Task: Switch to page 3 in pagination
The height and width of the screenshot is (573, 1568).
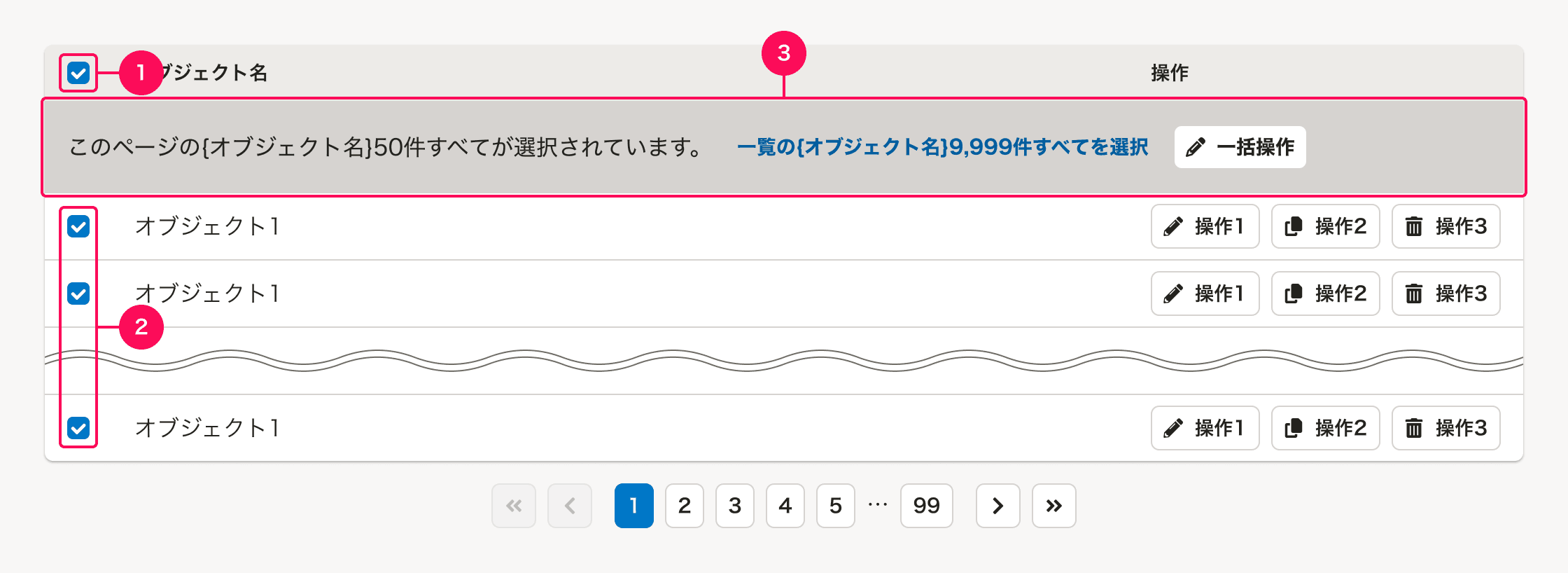Action: pos(734,505)
